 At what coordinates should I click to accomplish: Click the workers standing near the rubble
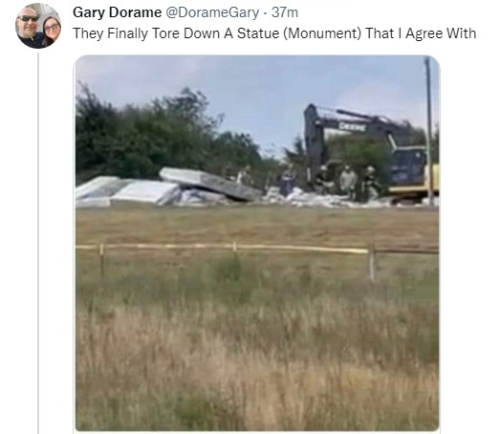point(347,182)
